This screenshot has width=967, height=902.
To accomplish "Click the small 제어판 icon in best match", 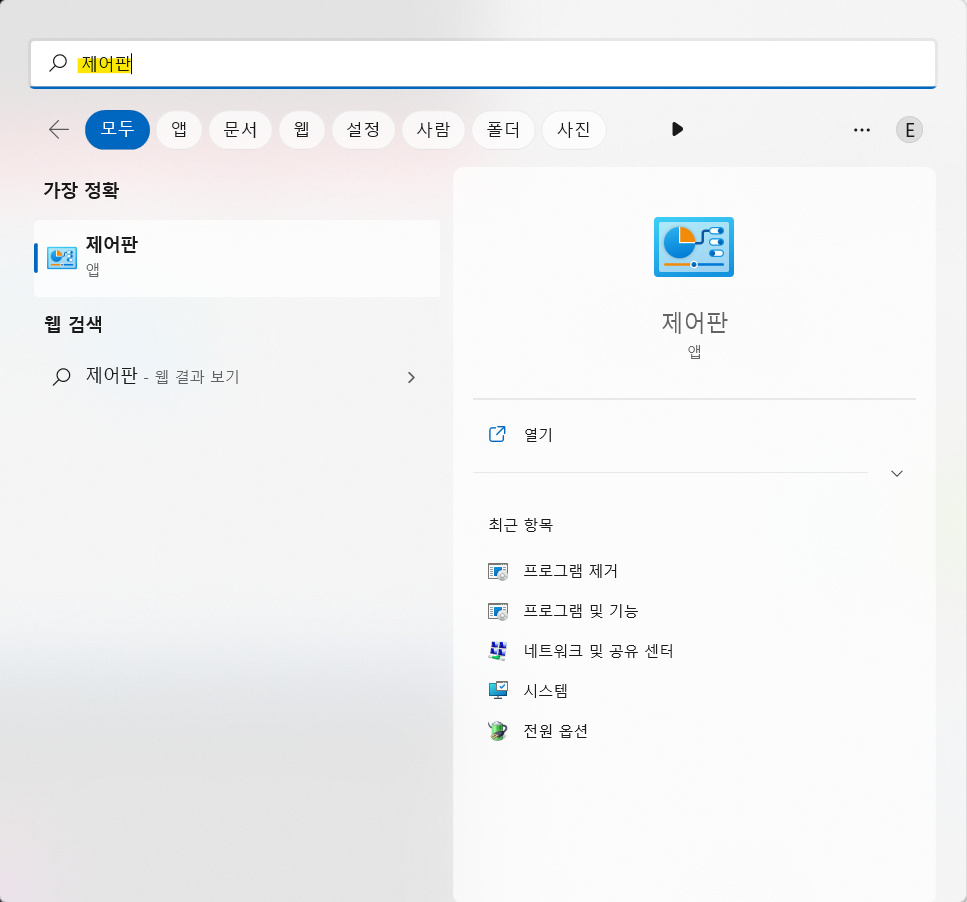I will coord(62,258).
